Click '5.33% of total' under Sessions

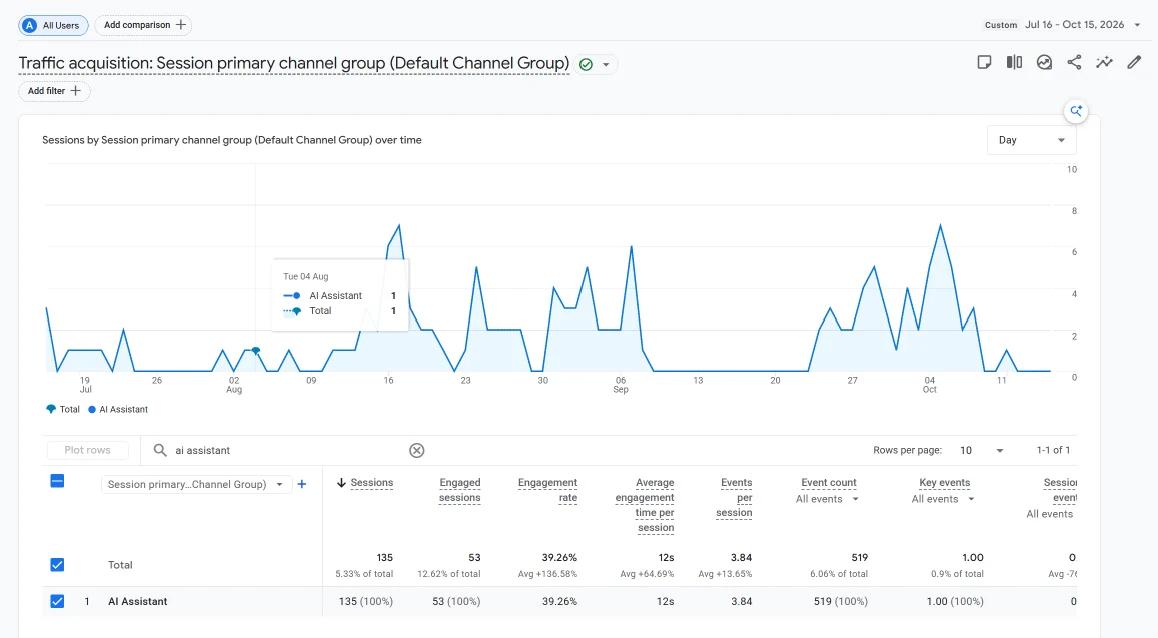click(x=364, y=574)
